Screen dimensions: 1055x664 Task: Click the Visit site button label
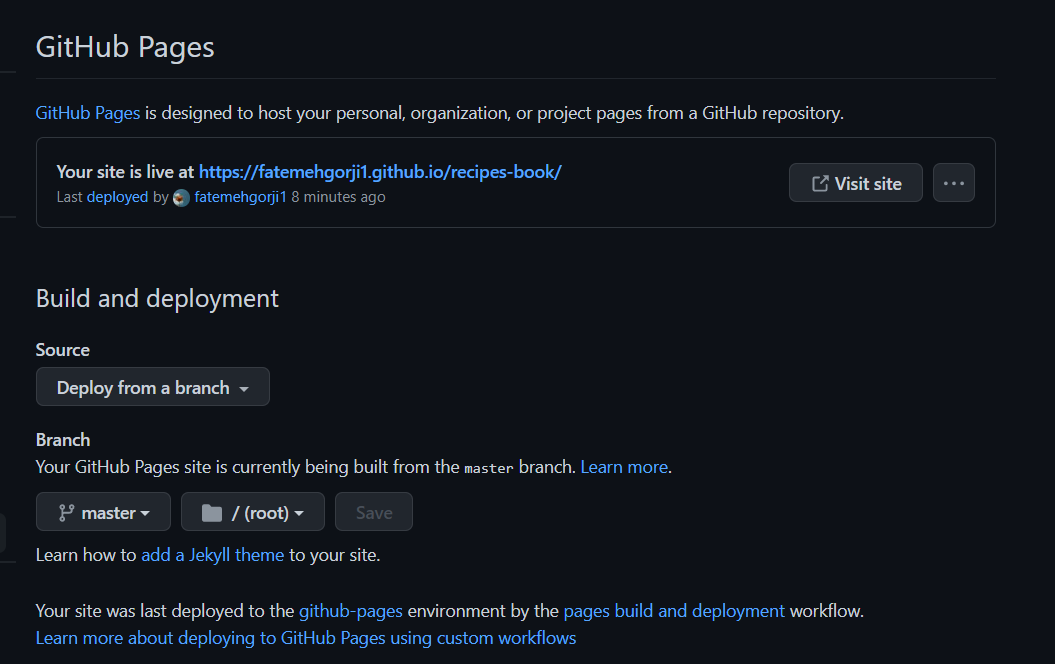pos(868,183)
